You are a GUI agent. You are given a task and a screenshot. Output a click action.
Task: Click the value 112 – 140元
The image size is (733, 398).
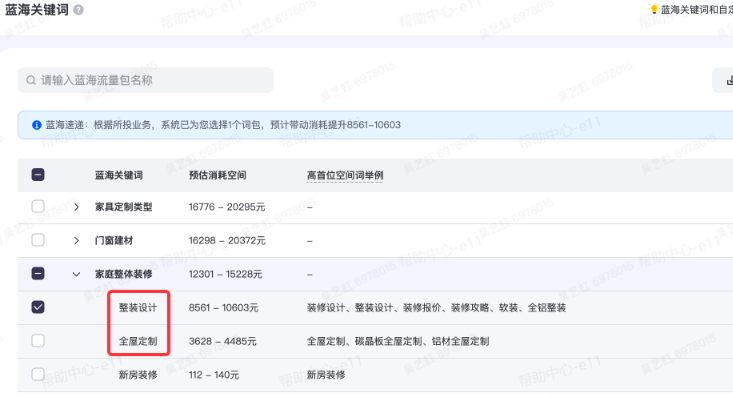tap(214, 375)
